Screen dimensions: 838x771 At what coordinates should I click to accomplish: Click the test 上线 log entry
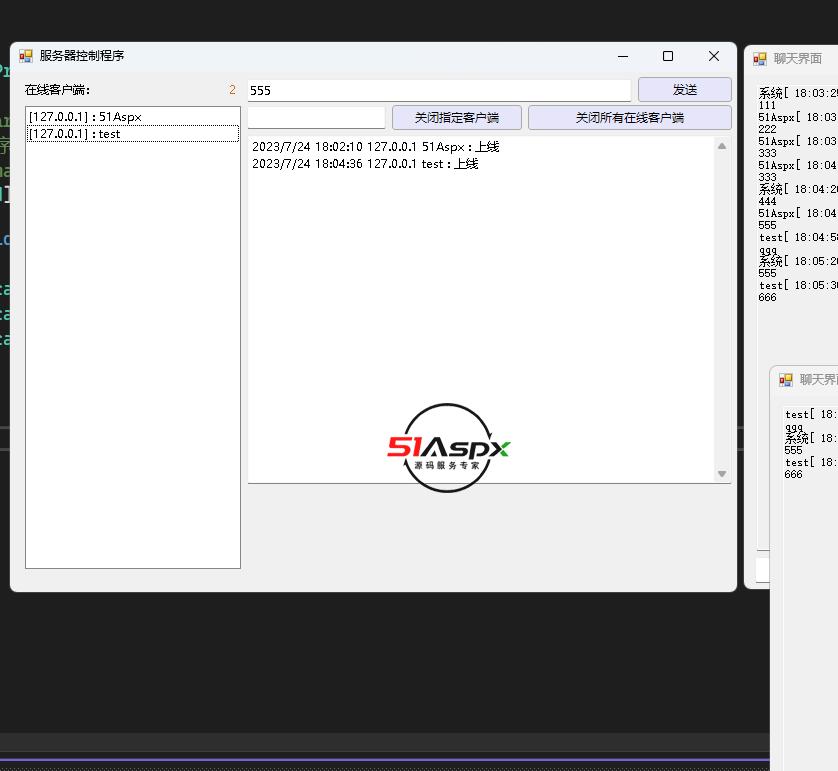coord(365,164)
